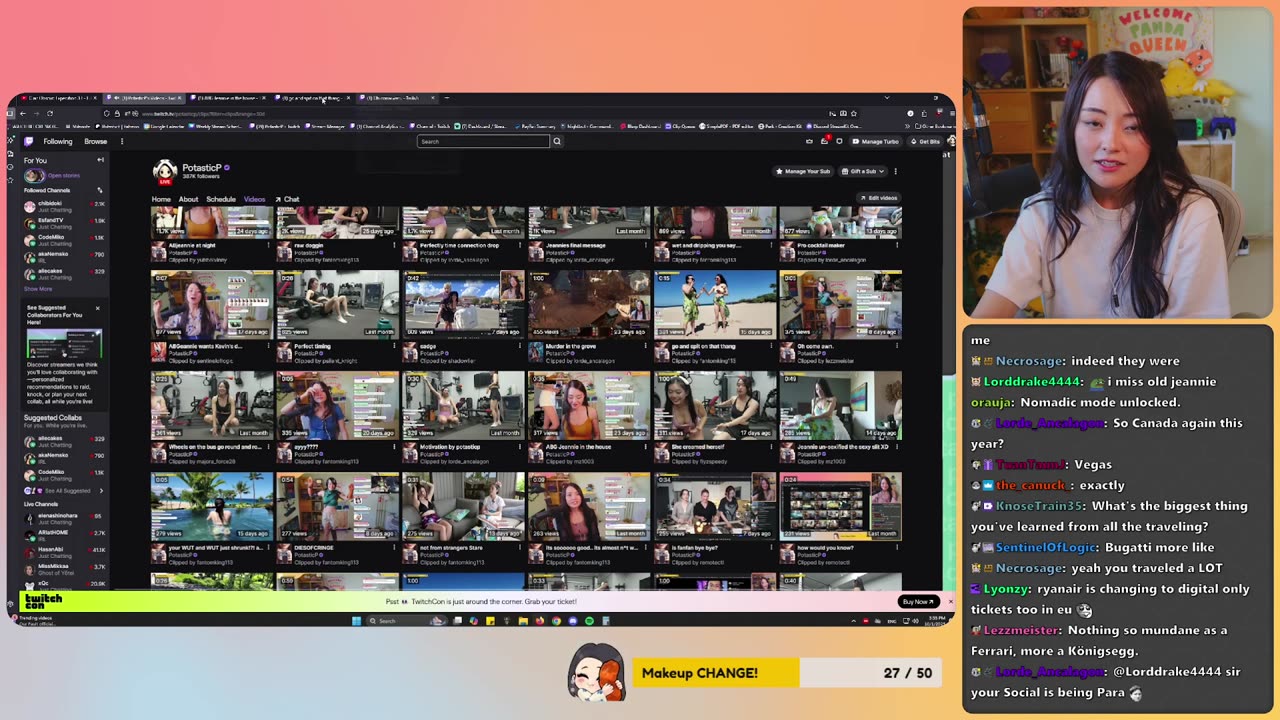Close the TwitchCon banner
The width and height of the screenshot is (1280, 720).
[x=950, y=602]
